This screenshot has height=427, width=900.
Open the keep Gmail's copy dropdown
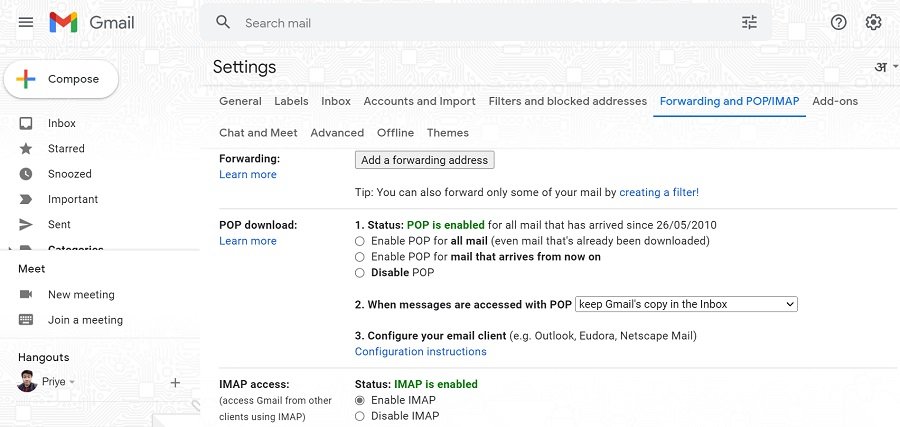pos(686,304)
